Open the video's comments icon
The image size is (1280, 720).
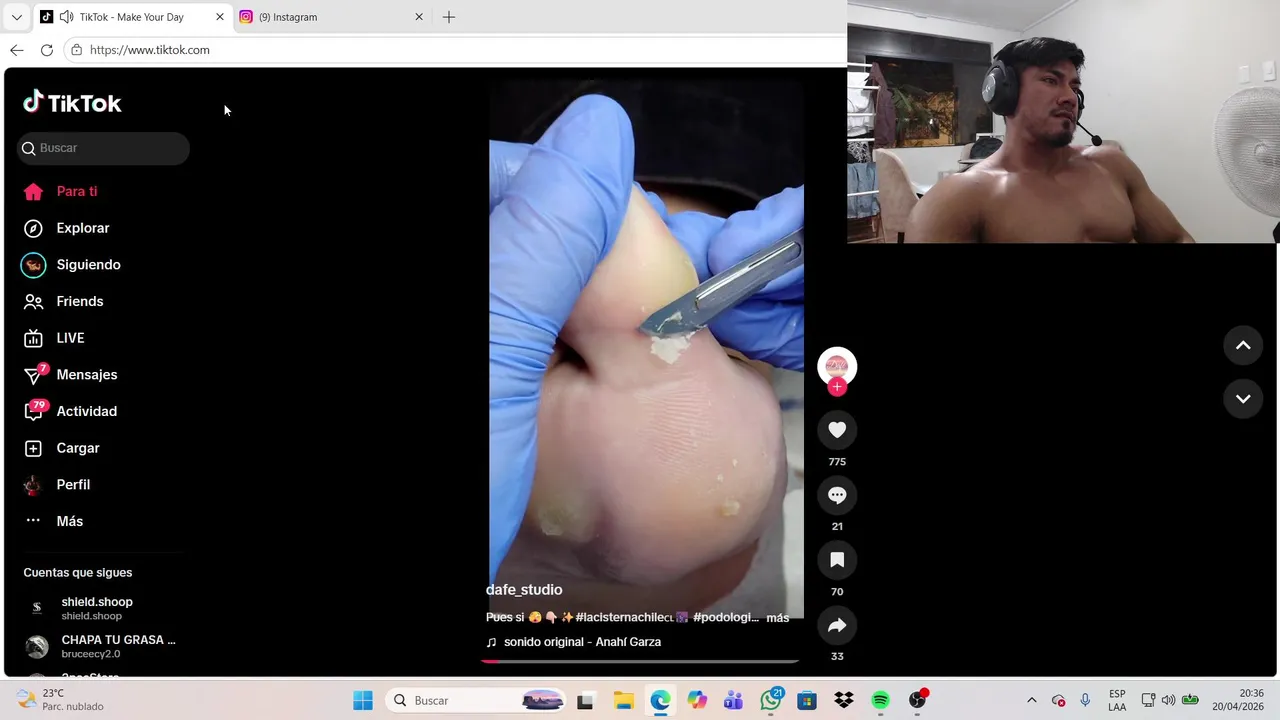click(x=837, y=495)
